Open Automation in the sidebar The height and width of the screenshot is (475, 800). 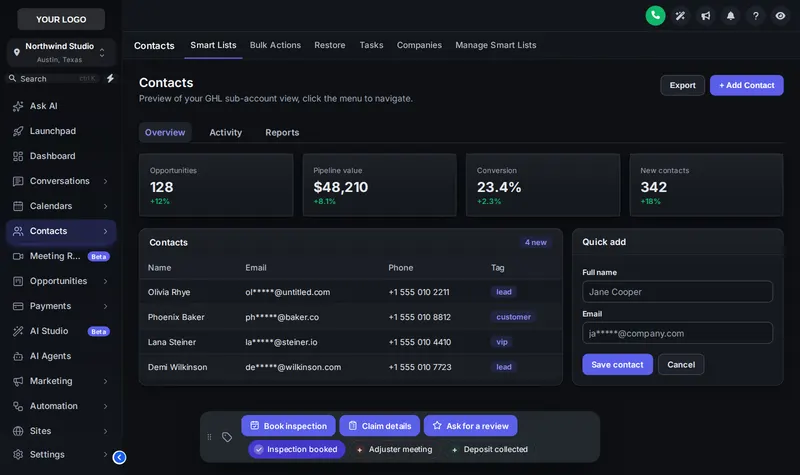pos(61,406)
